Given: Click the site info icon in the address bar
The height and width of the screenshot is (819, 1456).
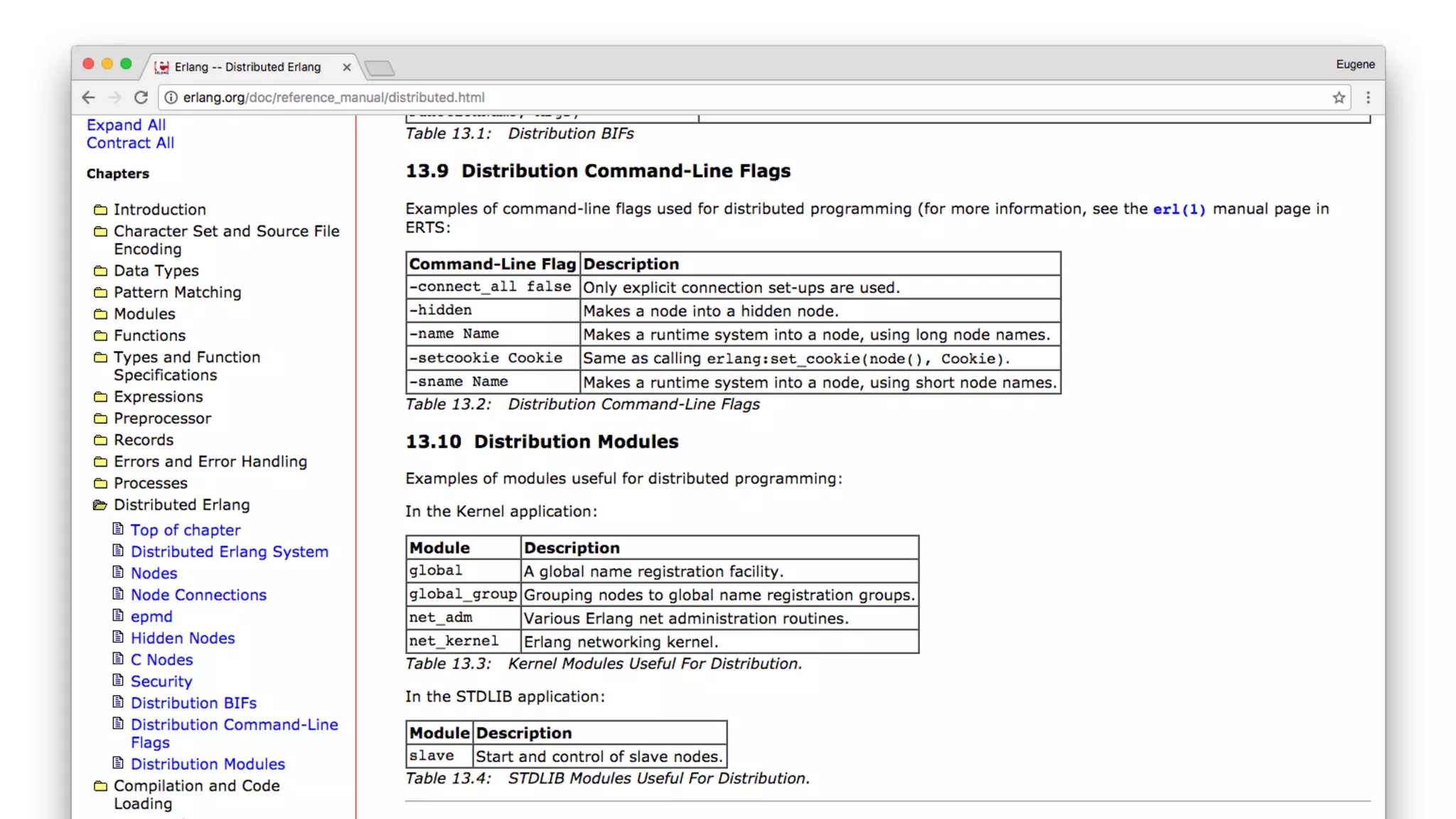Looking at the screenshot, I should 171,97.
